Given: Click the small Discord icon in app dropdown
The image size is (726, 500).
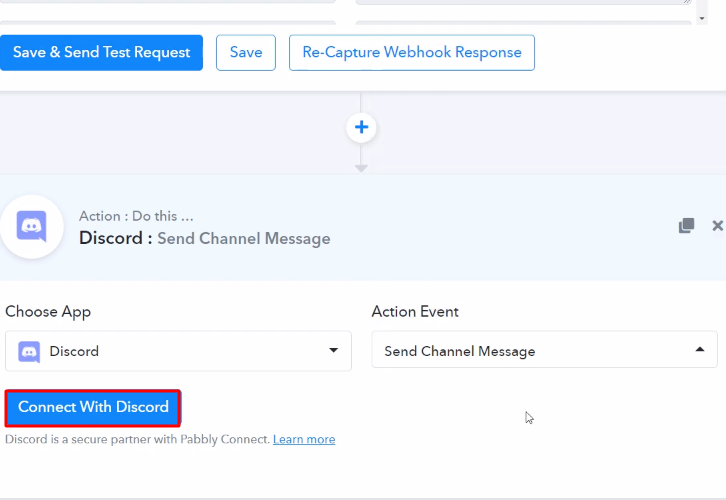Looking at the screenshot, I should click(29, 351).
